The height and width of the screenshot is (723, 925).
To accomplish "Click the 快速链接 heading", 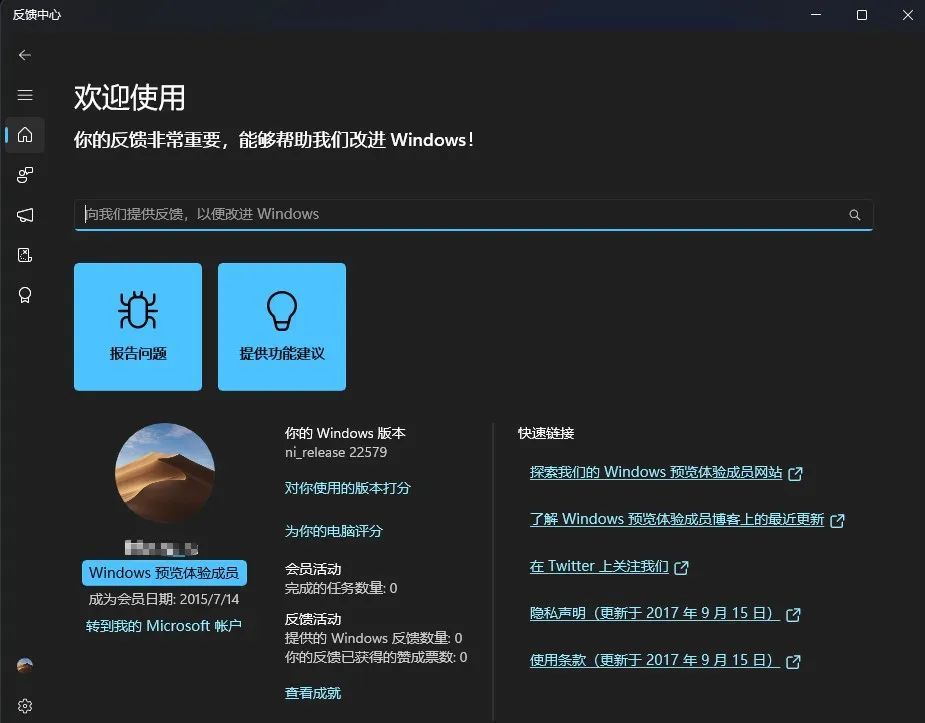I will tap(546, 433).
